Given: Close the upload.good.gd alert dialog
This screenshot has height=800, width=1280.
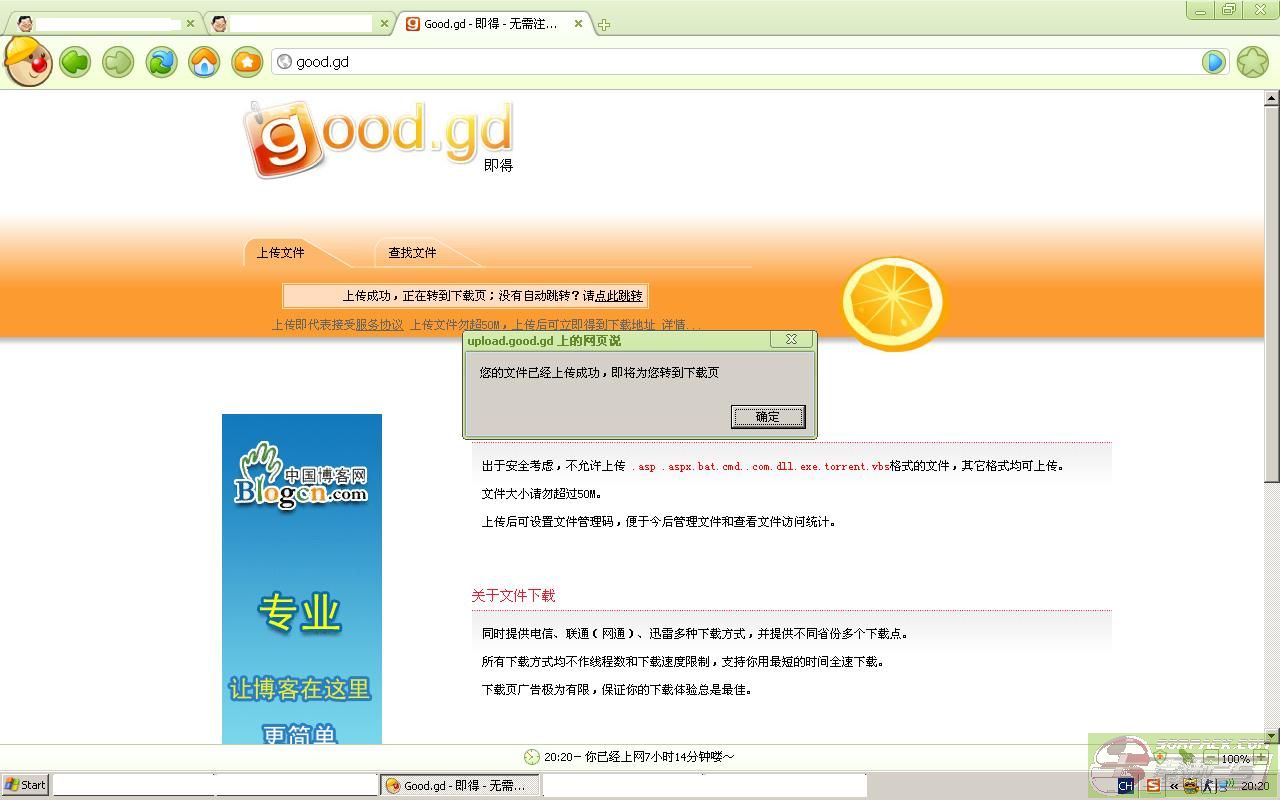Looking at the screenshot, I should 790,340.
